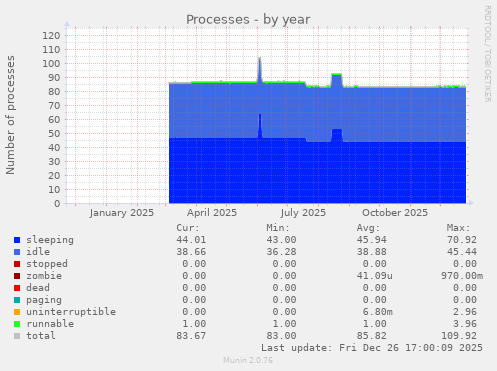Click the 'Avg:' column header

pos(368,228)
